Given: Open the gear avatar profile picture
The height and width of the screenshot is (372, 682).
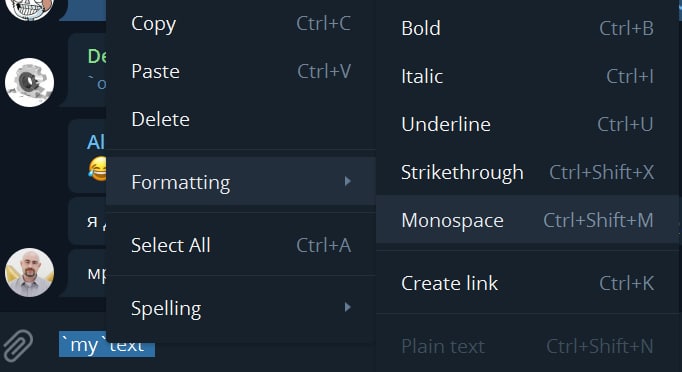Looking at the screenshot, I should click(30, 82).
